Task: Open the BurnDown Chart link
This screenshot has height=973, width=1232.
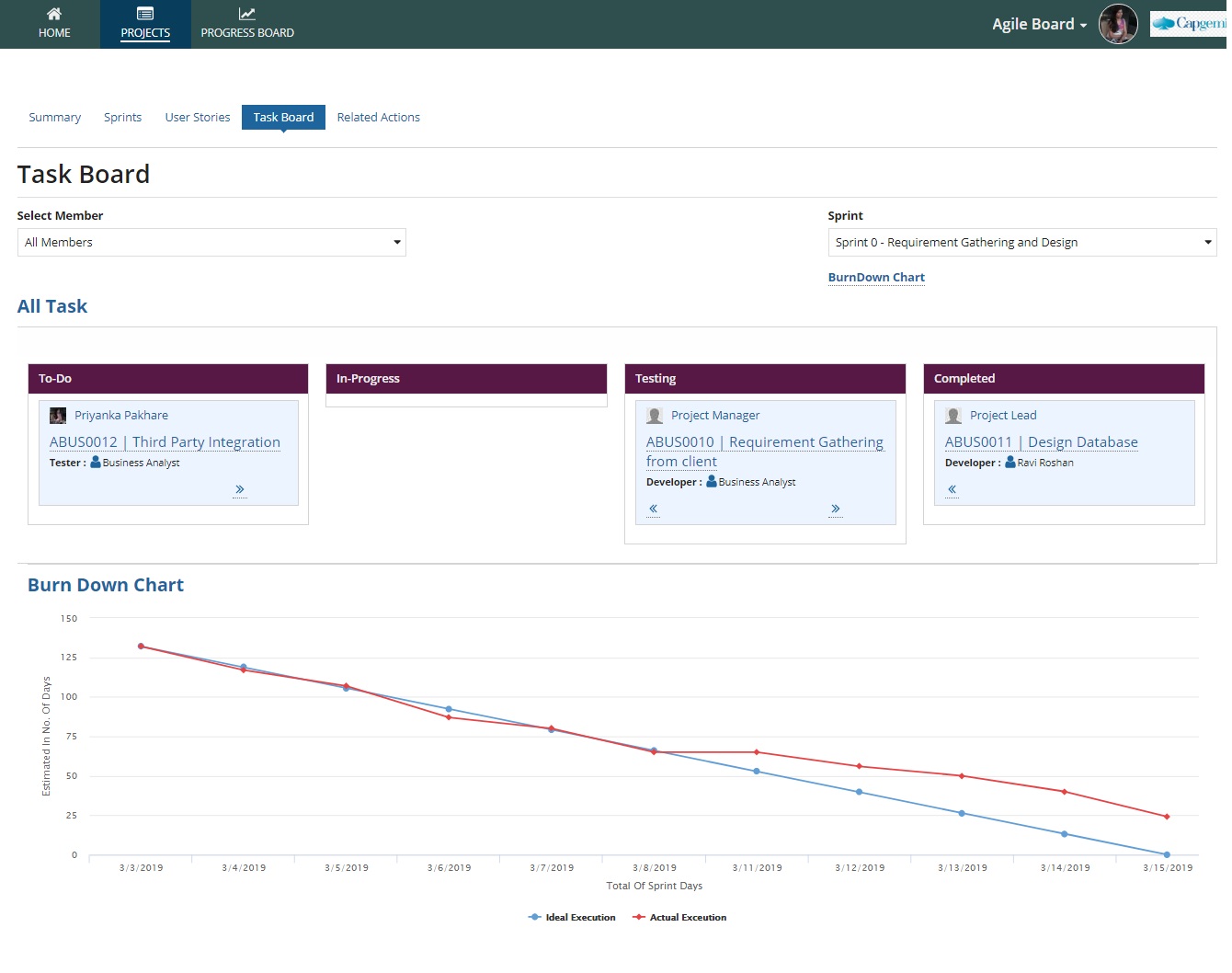Action: pos(875,277)
